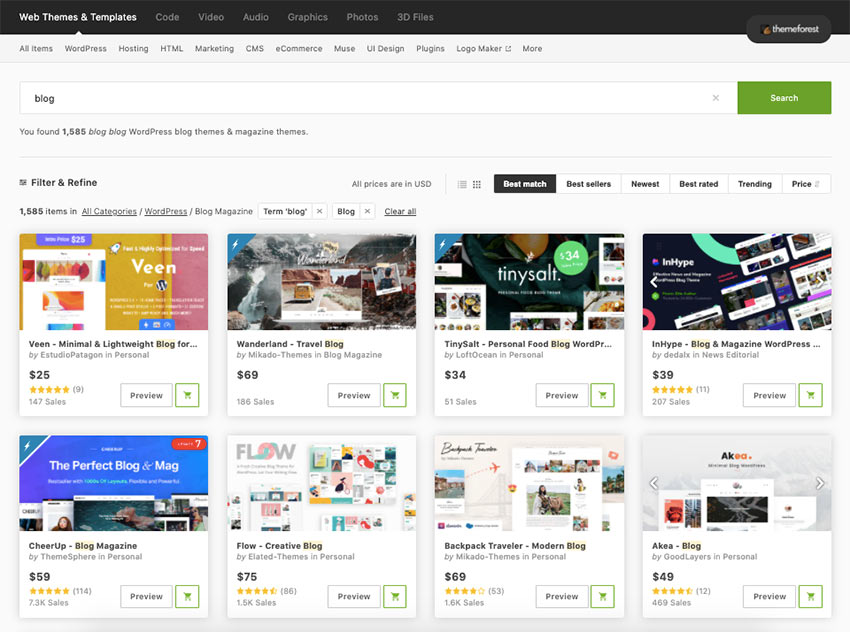Show next image on Akea thumbnail

tap(820, 483)
